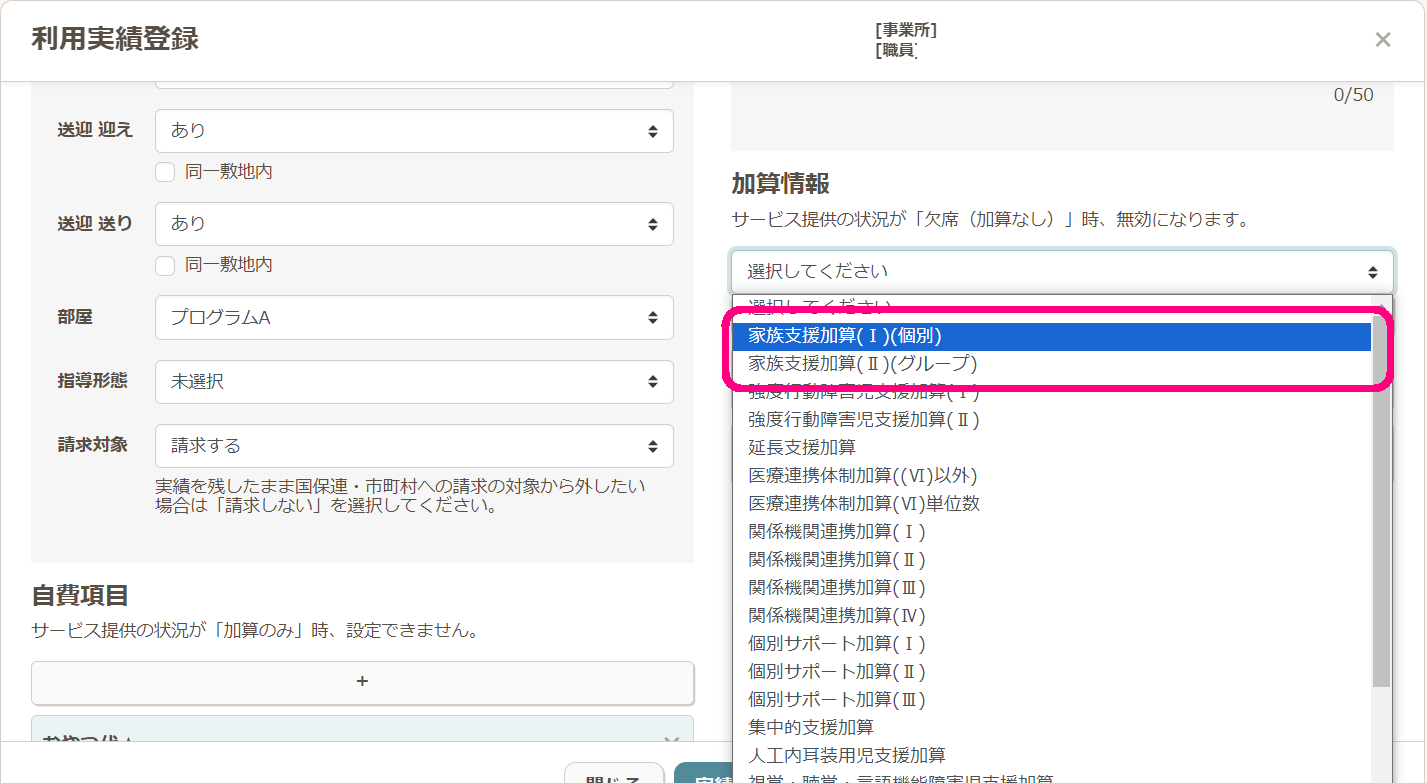Check 同一敷地内 under 送迎 迎え
The height and width of the screenshot is (783, 1427).
coord(166,172)
